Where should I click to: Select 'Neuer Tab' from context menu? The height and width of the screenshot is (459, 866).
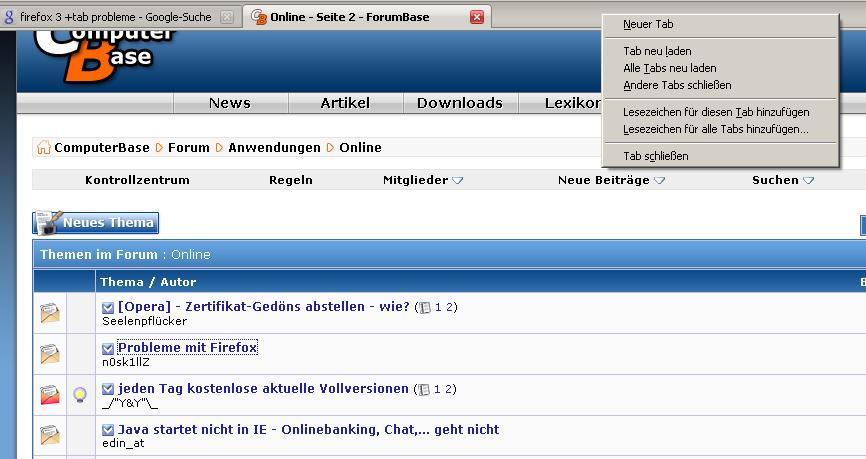(x=648, y=25)
